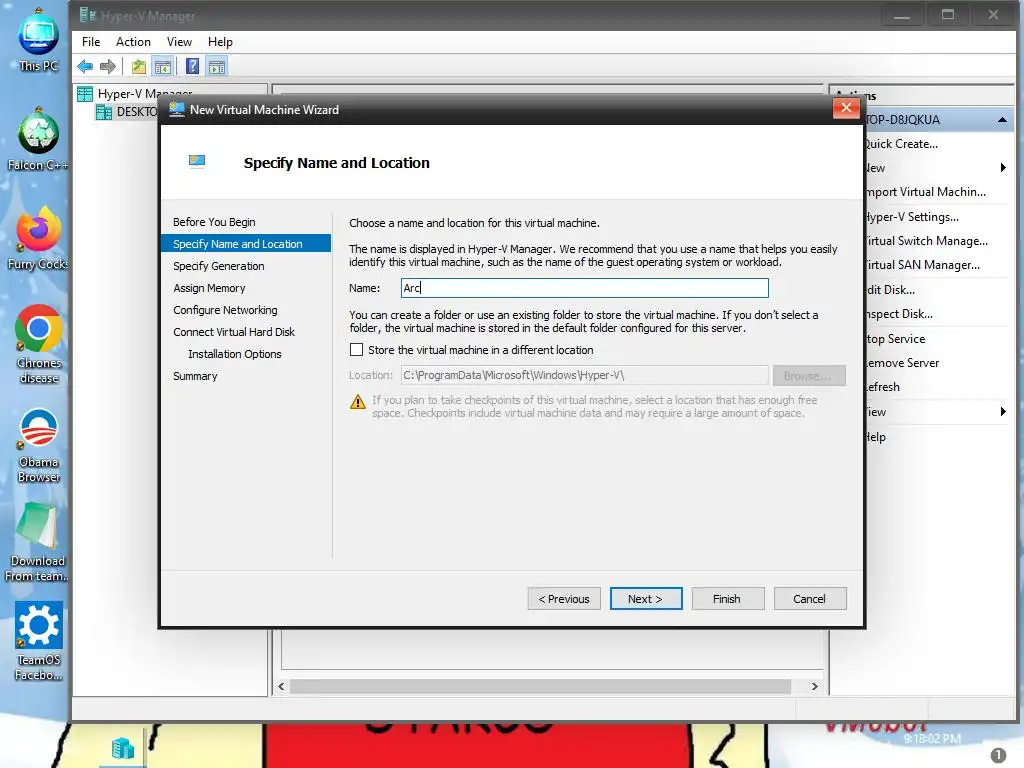Expand the New submenu arrow in Actions
The height and width of the screenshot is (768, 1024).
[x=1003, y=168]
